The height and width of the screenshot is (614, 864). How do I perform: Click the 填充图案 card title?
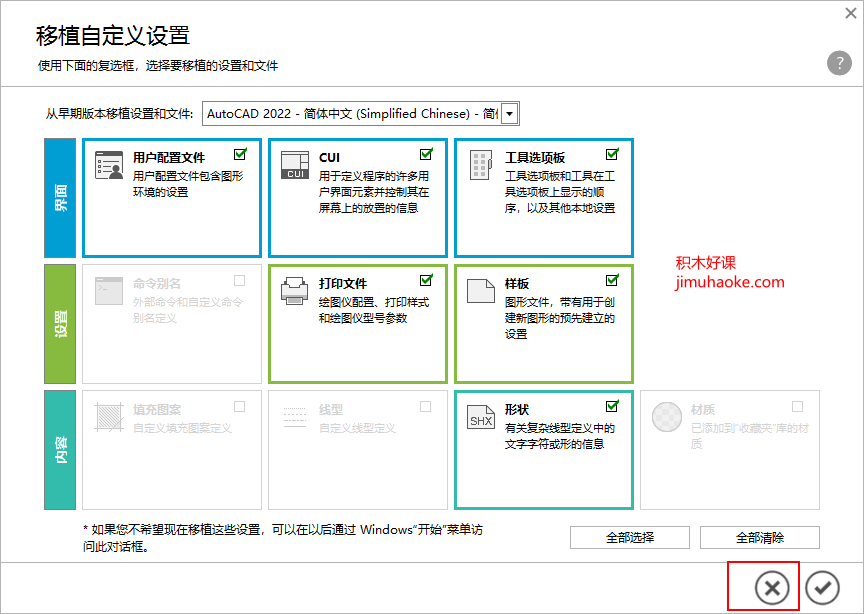(x=156, y=410)
